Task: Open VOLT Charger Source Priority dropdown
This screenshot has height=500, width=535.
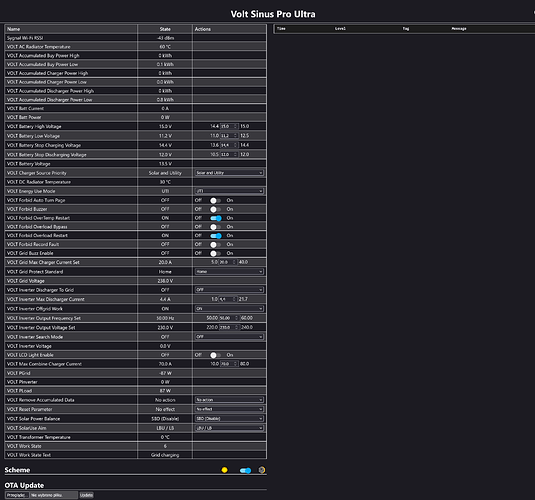Action: pos(229,173)
